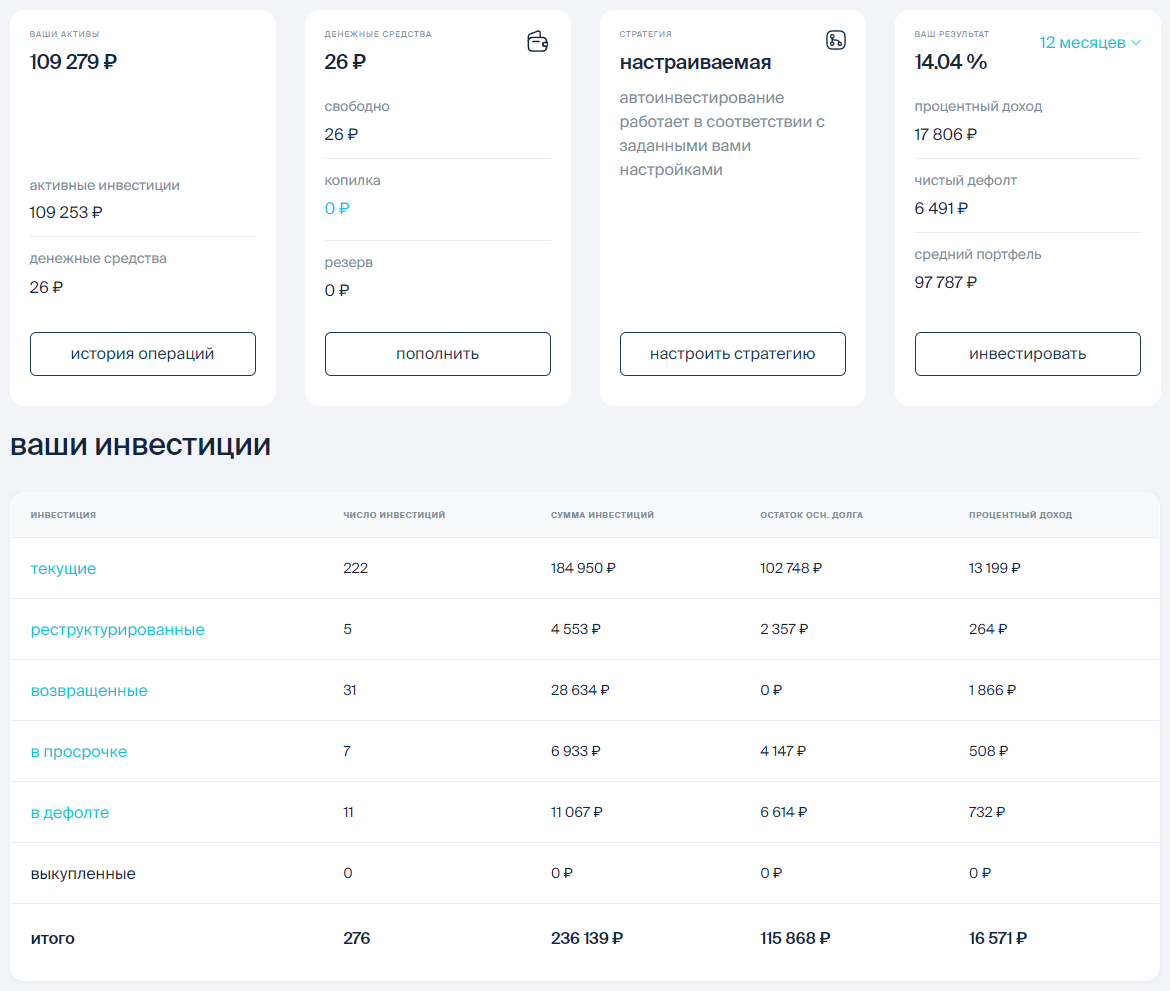Image resolution: width=1170 pixels, height=991 pixels.
Task: View возвращенные investments
Action: coord(89,690)
